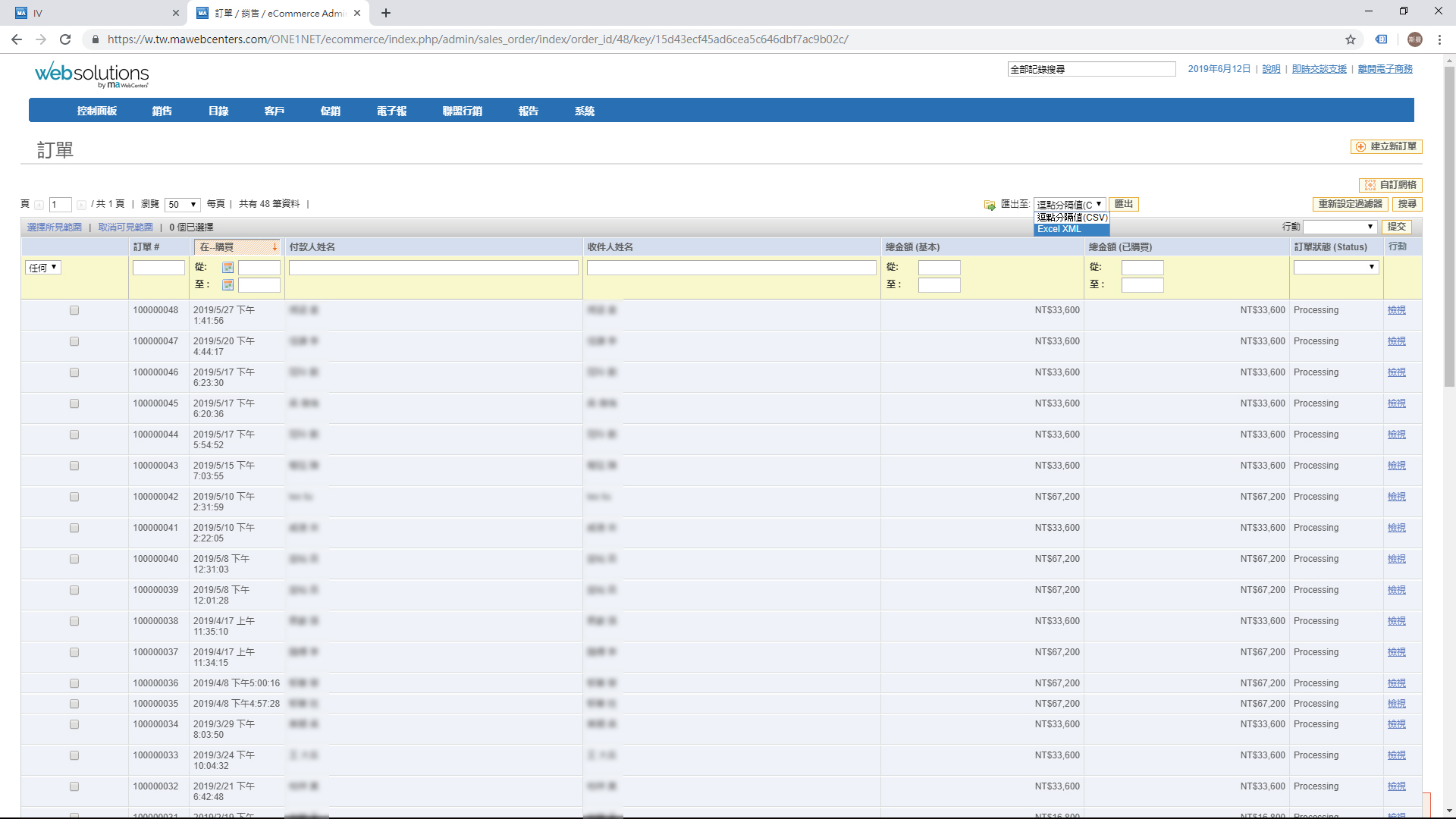Open the 目錄 menu

tap(218, 111)
